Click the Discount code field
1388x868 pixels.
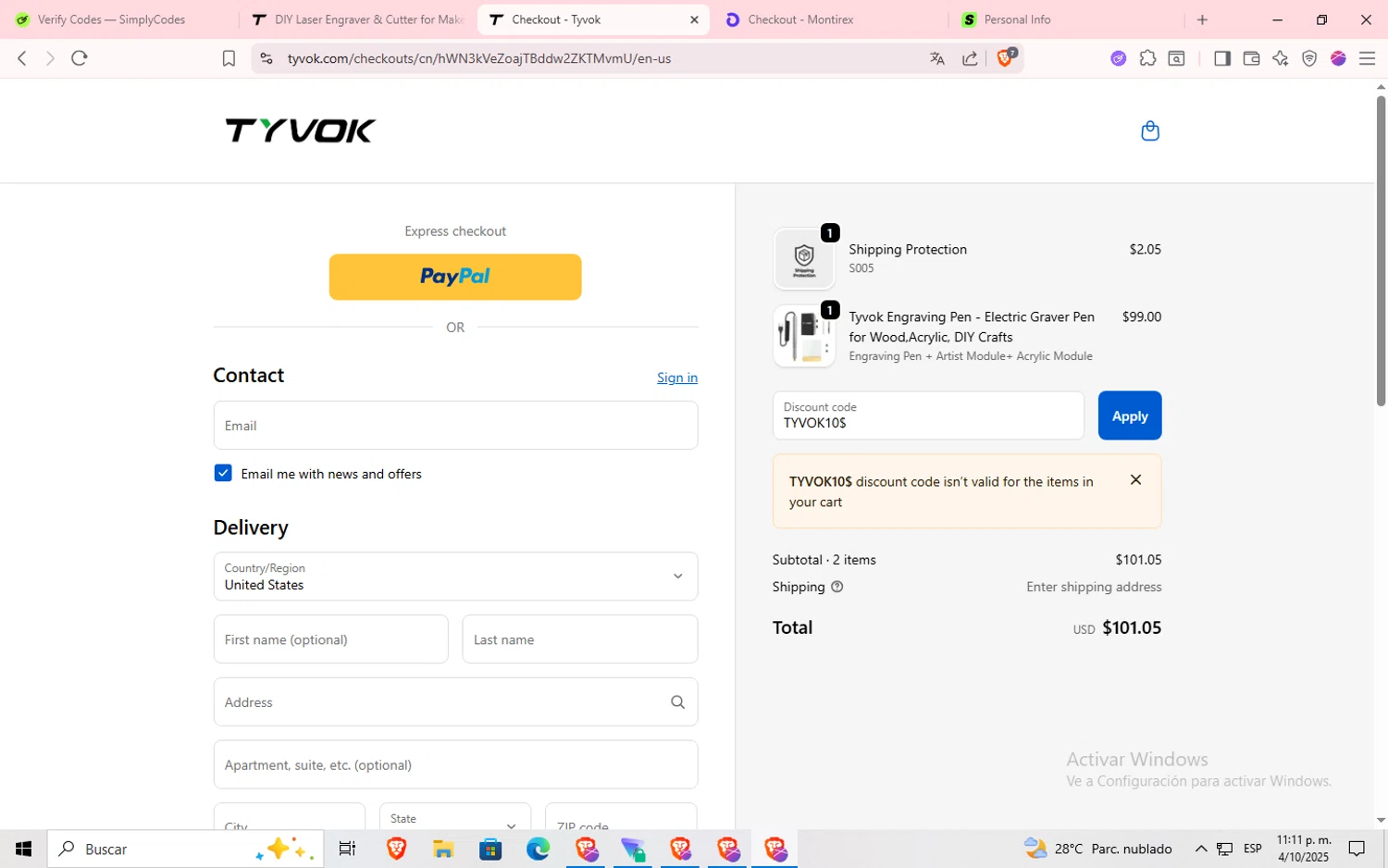[928, 415]
